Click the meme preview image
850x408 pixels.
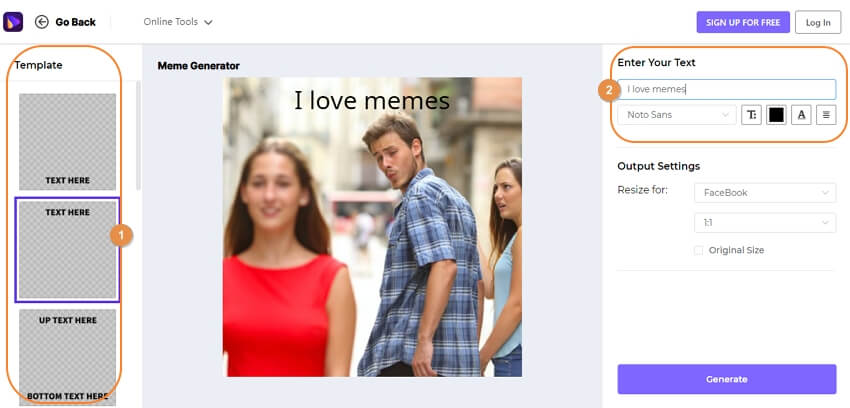(372, 227)
